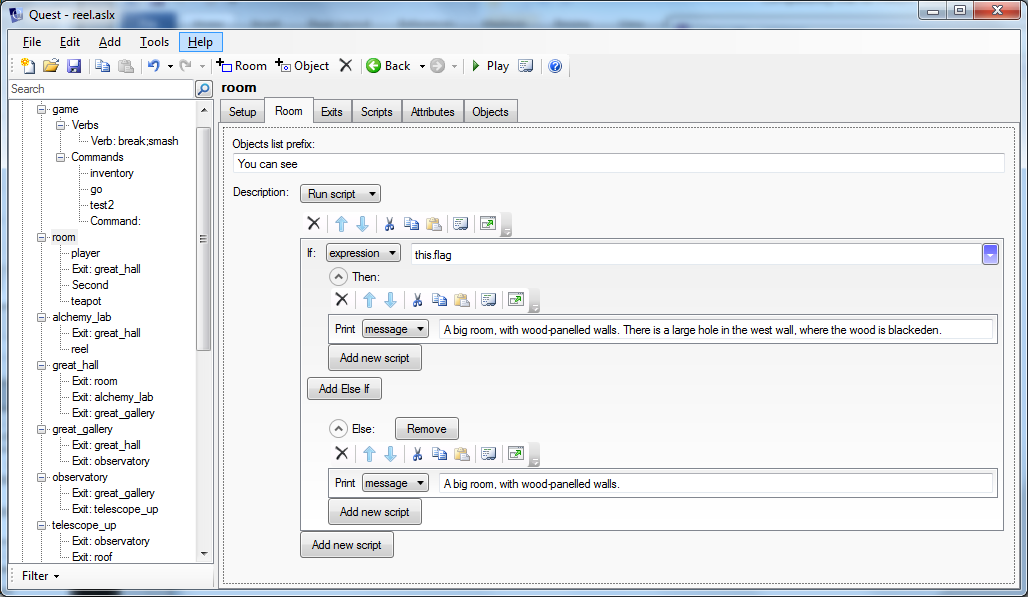Switch to the Exits tab
The width and height of the screenshot is (1028, 597).
pos(332,112)
